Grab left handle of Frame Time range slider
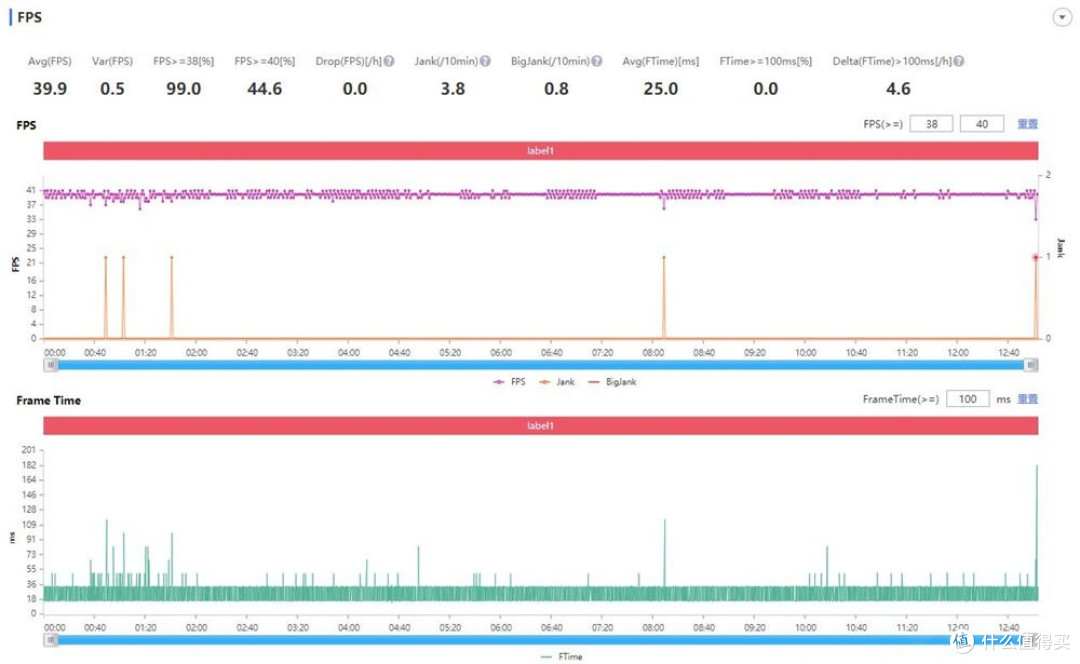1080x664 pixels. (51, 640)
